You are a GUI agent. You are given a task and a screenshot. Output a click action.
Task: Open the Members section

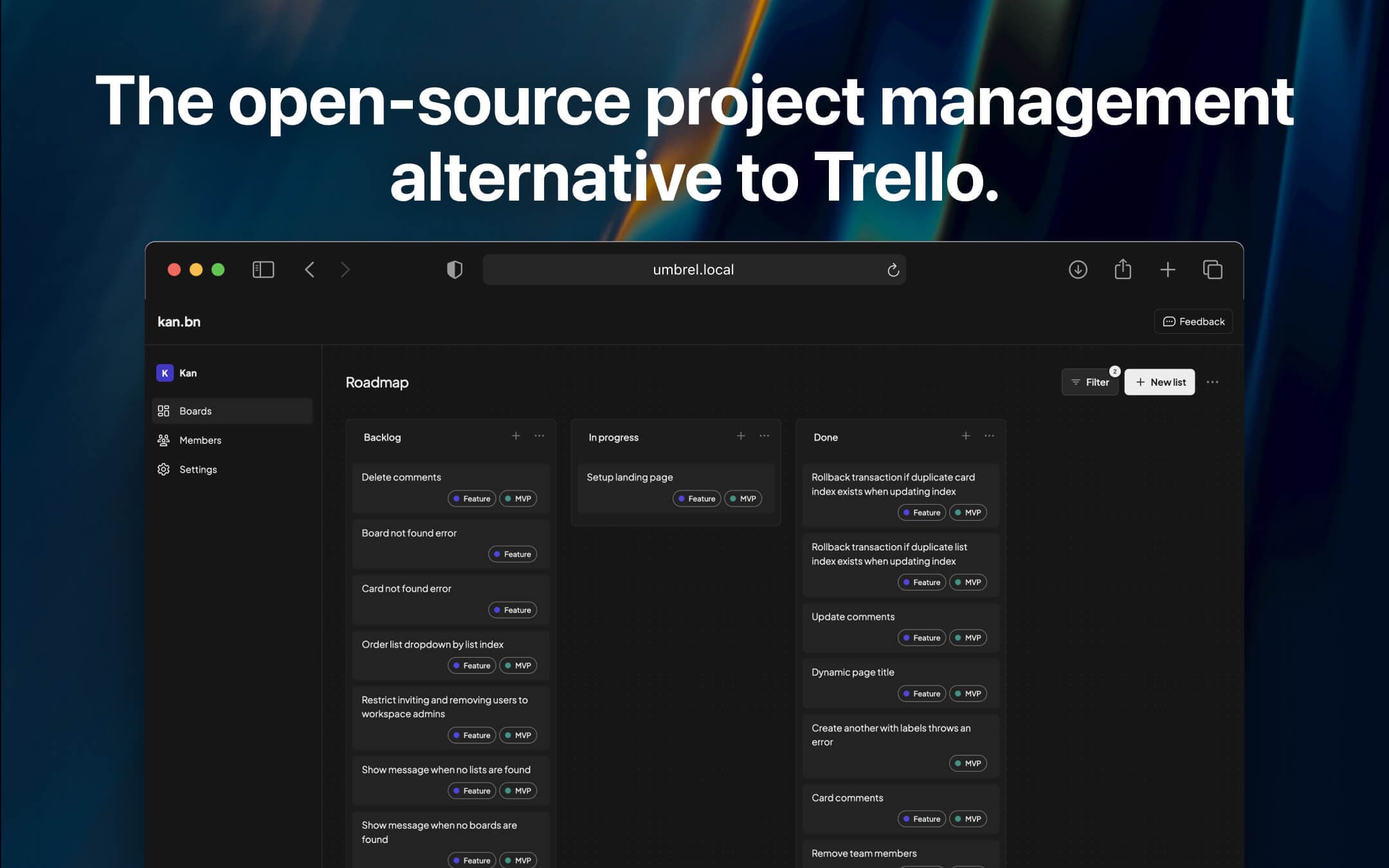click(x=200, y=440)
